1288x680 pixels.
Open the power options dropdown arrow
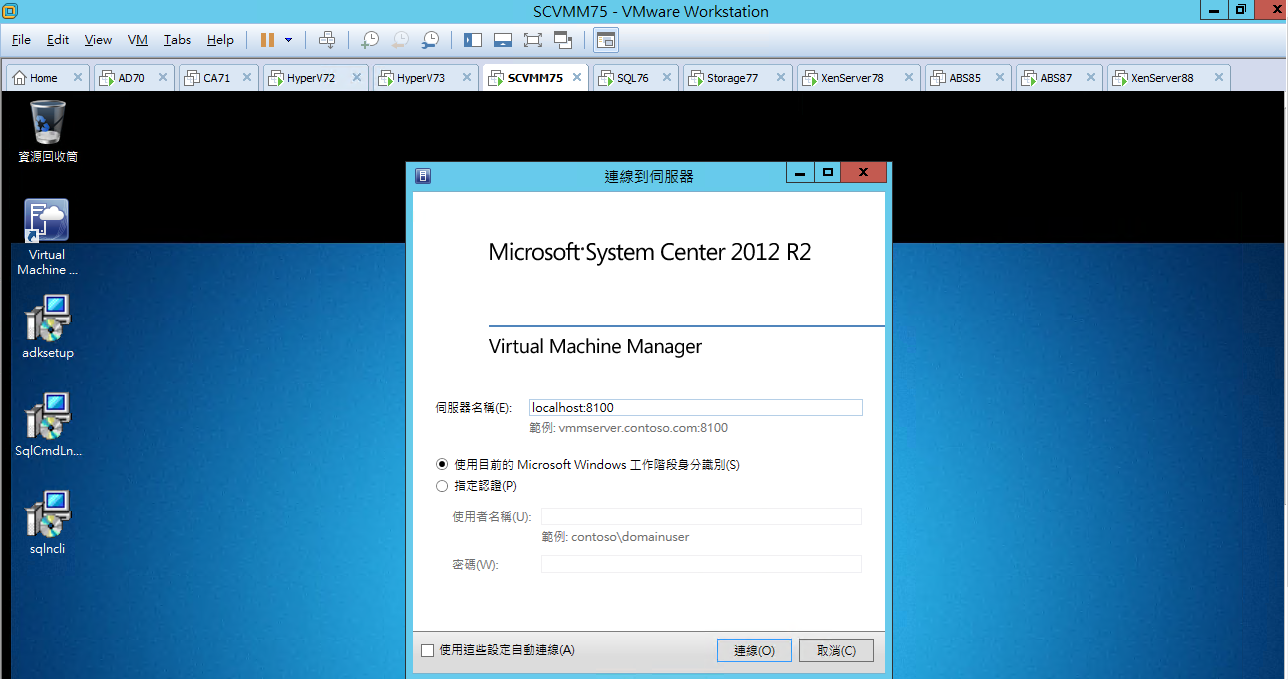click(289, 40)
